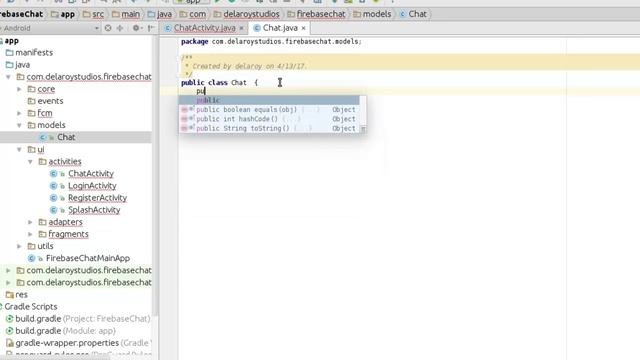Click the ui package folder icon
This screenshot has width=640, height=360.
31,149
